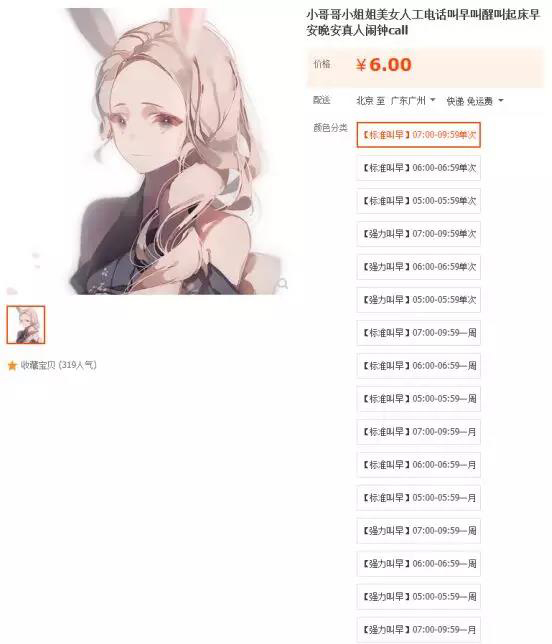The height and width of the screenshot is (644, 552).
Task: Choose 【强力叫早】06:00-06:59单次 option
Action: (x=419, y=267)
